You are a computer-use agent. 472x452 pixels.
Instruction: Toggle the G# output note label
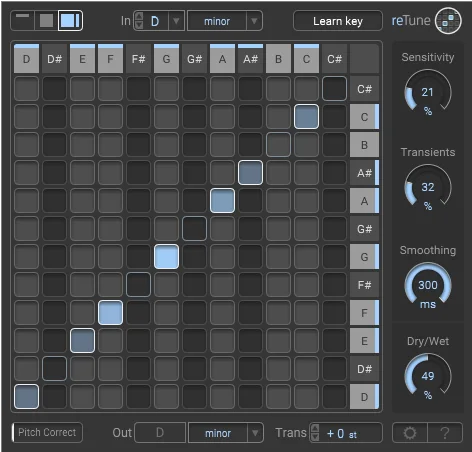pyautogui.click(x=364, y=229)
